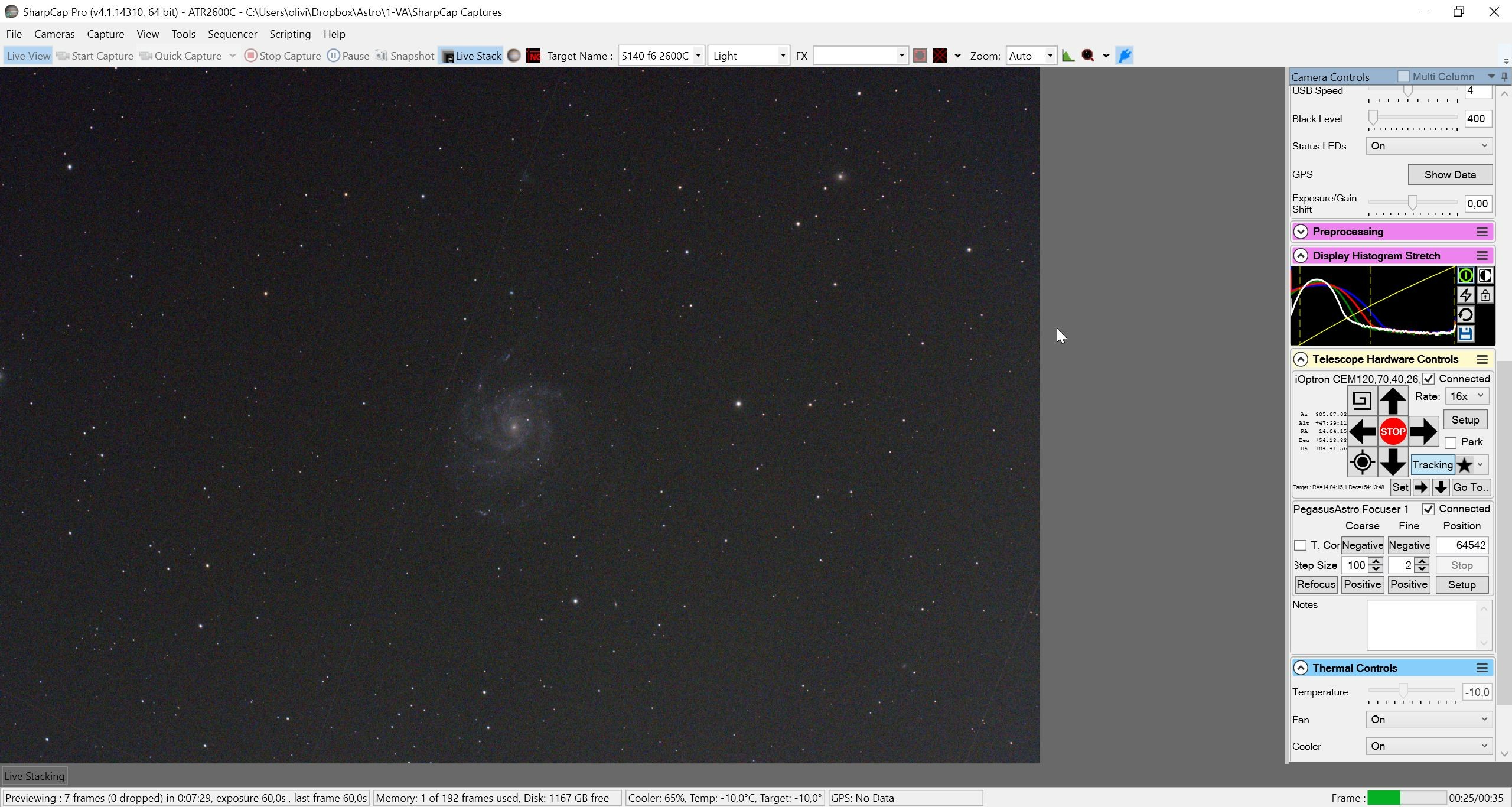Click the red STOP mount button
1512x807 pixels.
(1393, 431)
